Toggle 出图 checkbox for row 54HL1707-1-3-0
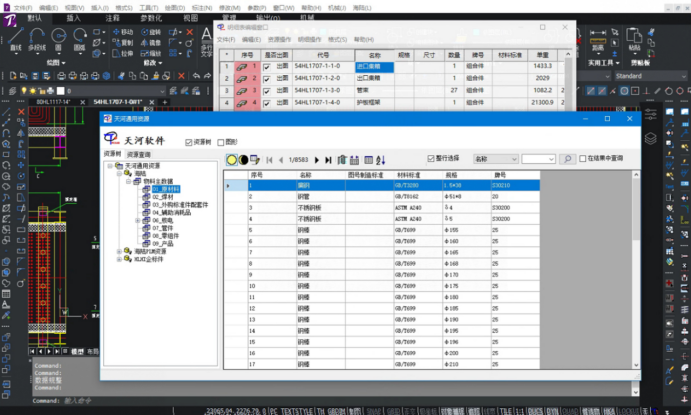The height and width of the screenshot is (415, 691). (x=267, y=91)
